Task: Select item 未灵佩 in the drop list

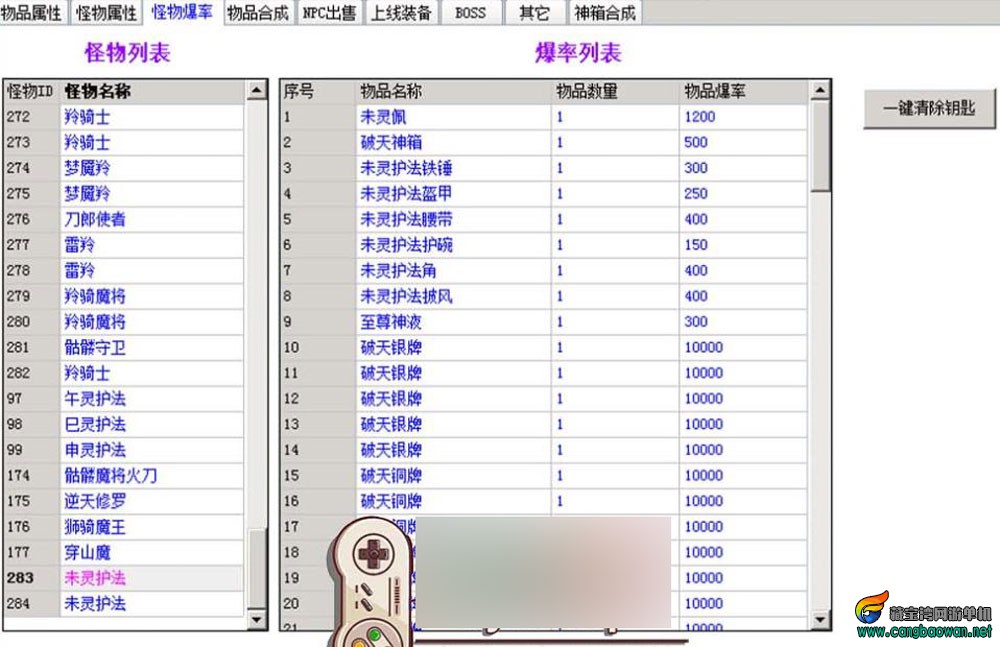Action: point(384,116)
